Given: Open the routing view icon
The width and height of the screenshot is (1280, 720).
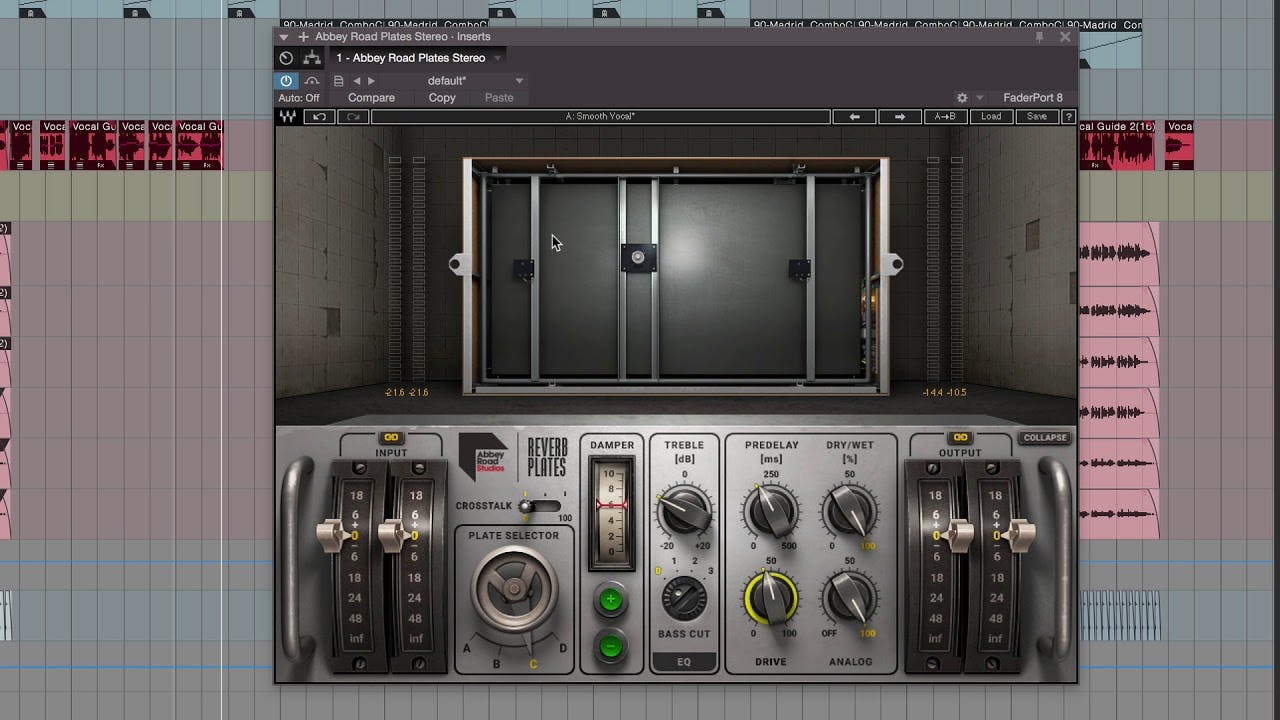Looking at the screenshot, I should point(313,58).
